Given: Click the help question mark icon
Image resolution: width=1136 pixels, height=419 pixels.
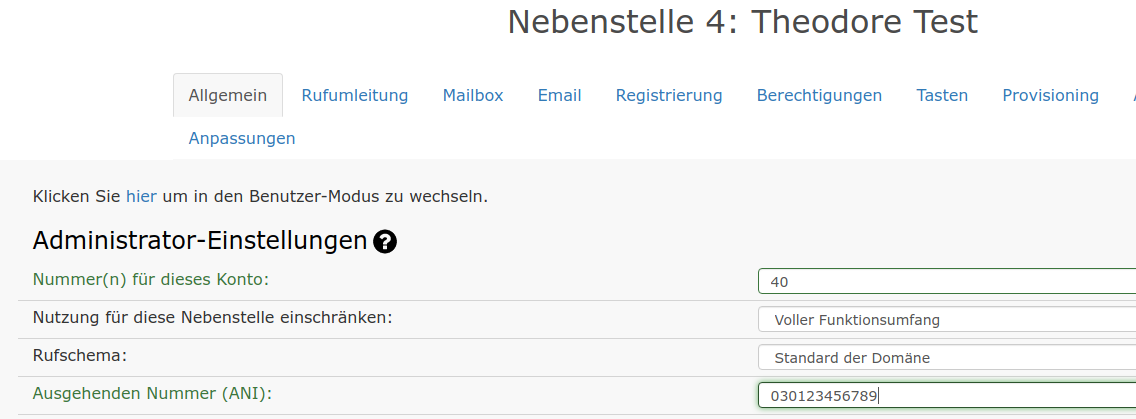Looking at the screenshot, I should click(x=385, y=241).
